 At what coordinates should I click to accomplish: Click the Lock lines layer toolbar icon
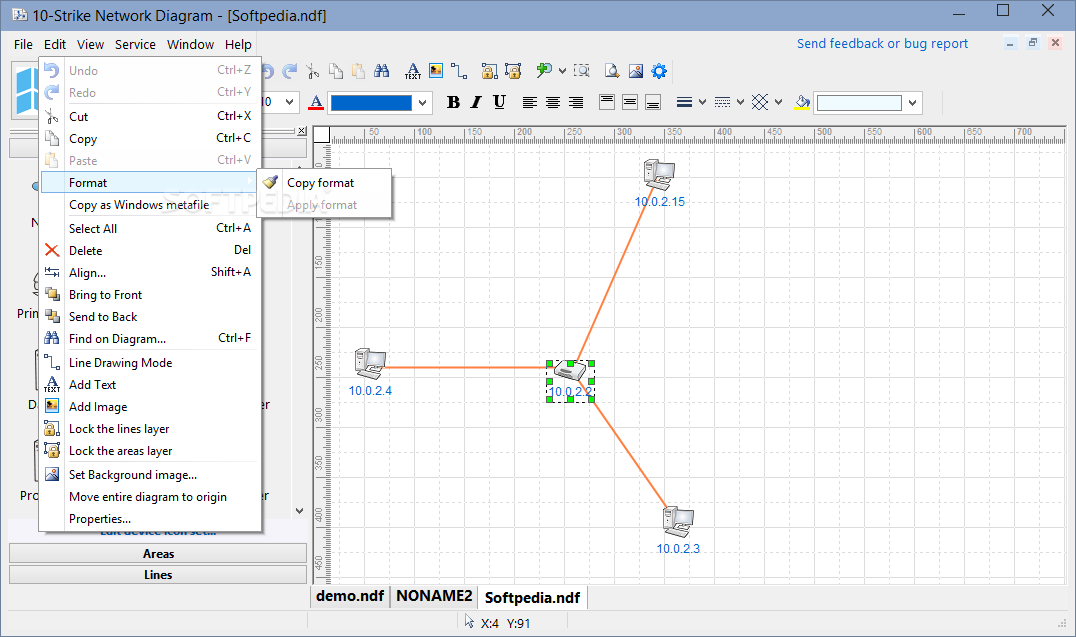click(x=489, y=71)
